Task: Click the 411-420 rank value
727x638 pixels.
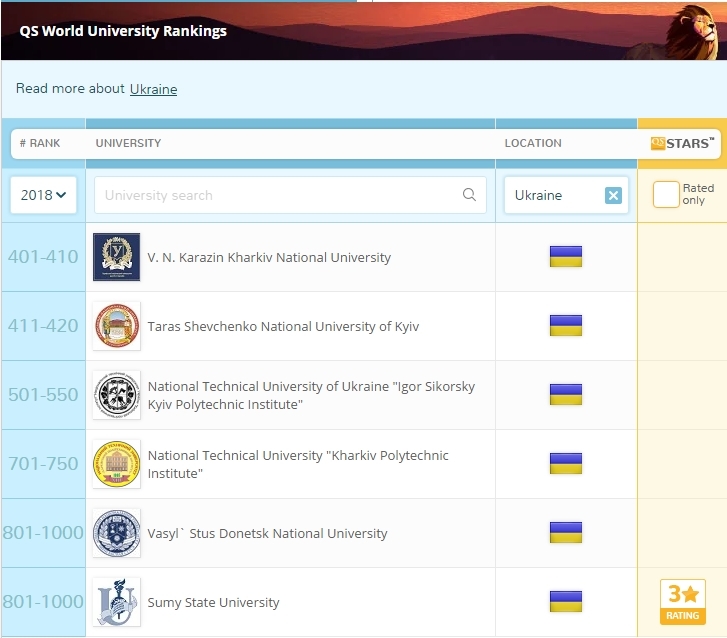Action: click(x=43, y=326)
